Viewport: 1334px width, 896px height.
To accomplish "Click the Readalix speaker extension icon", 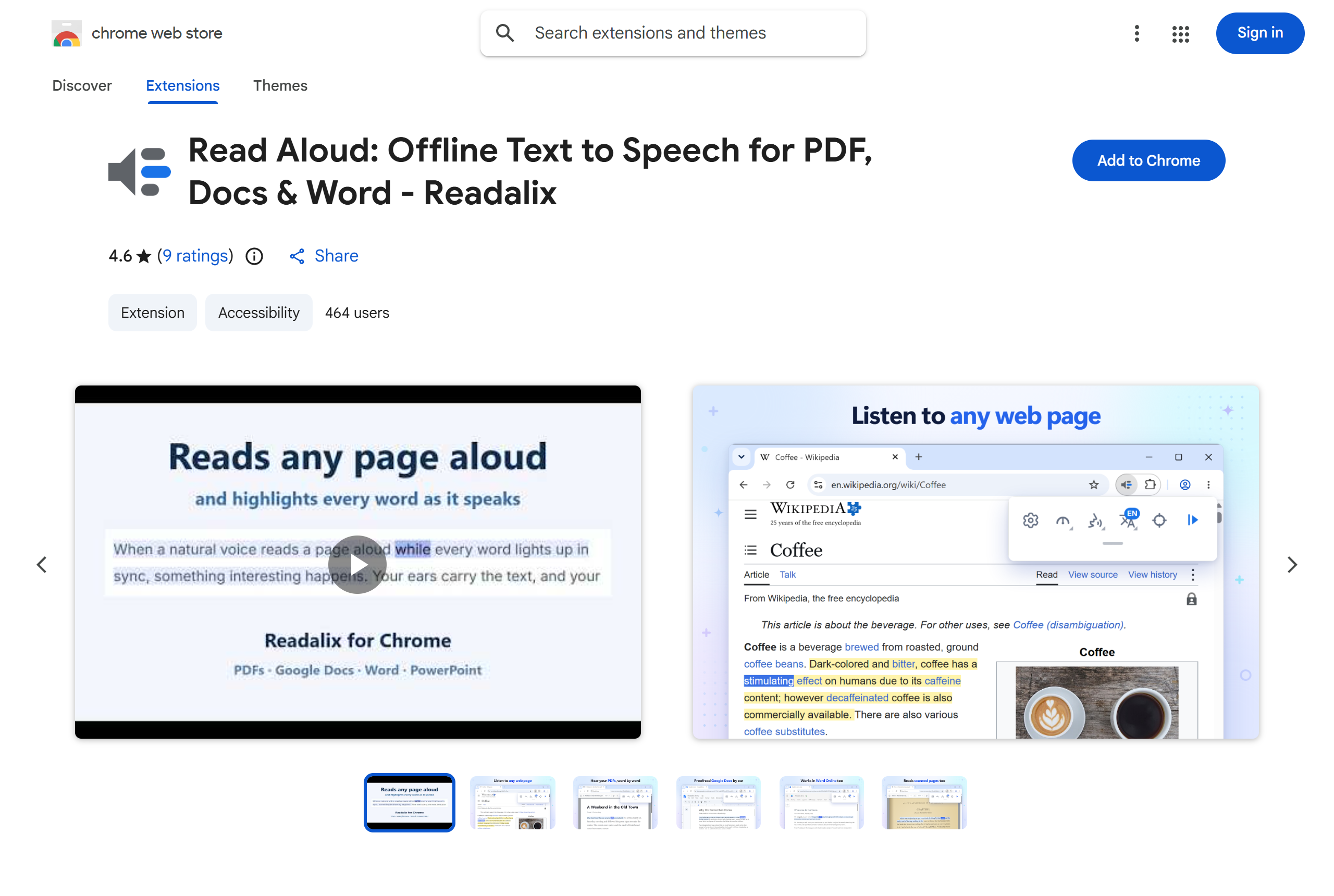I will click(140, 171).
